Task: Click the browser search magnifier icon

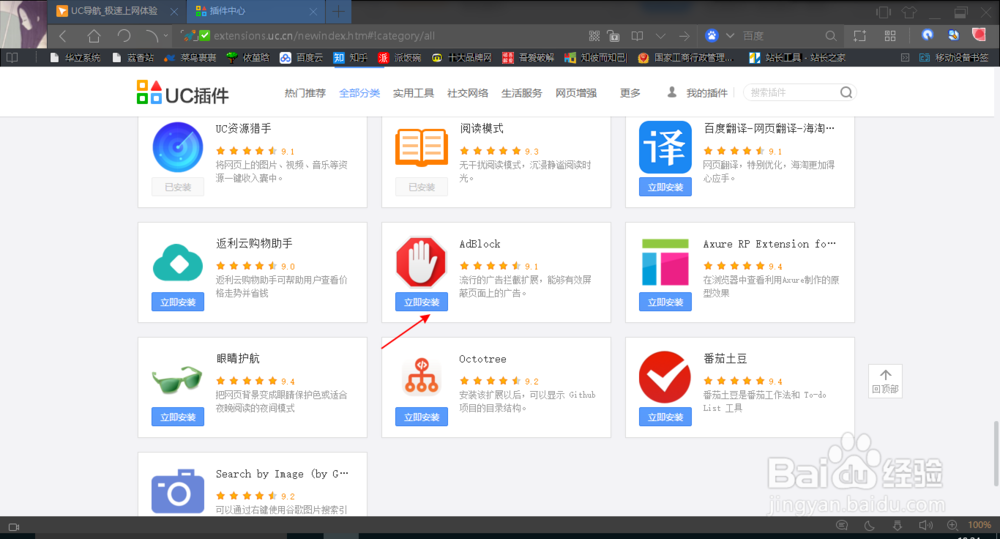Action: coord(830,36)
